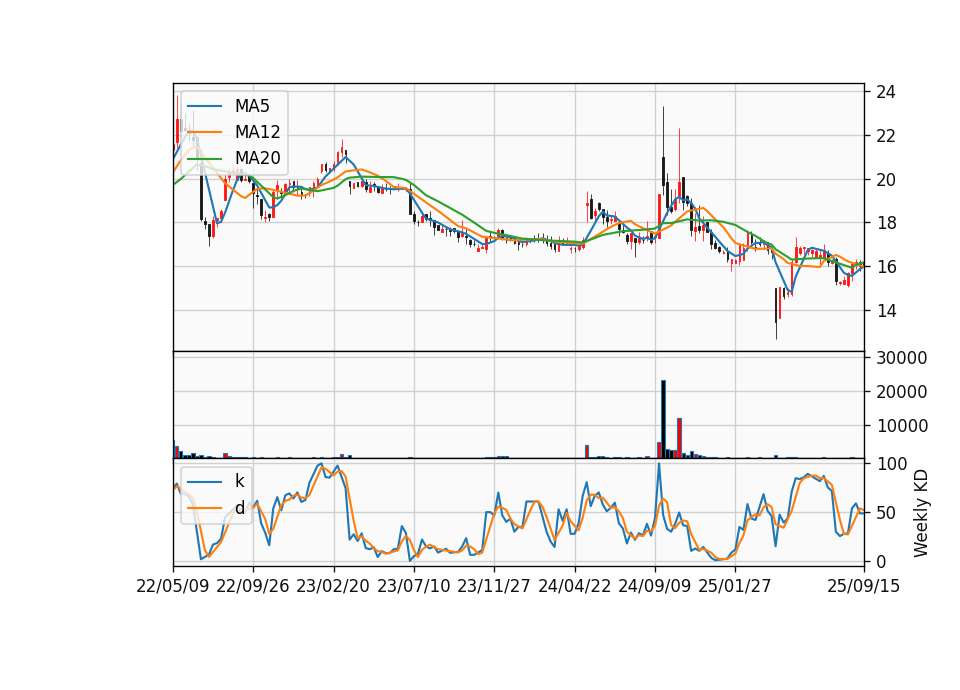Click the volume axis value 20000

pos(902,392)
